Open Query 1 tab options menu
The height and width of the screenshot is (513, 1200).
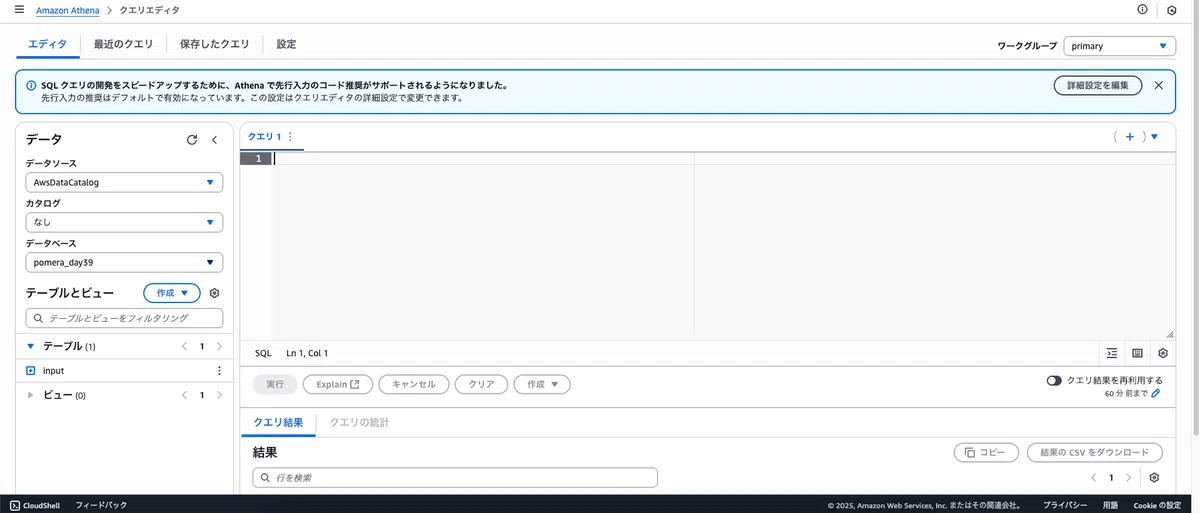[x=289, y=137]
